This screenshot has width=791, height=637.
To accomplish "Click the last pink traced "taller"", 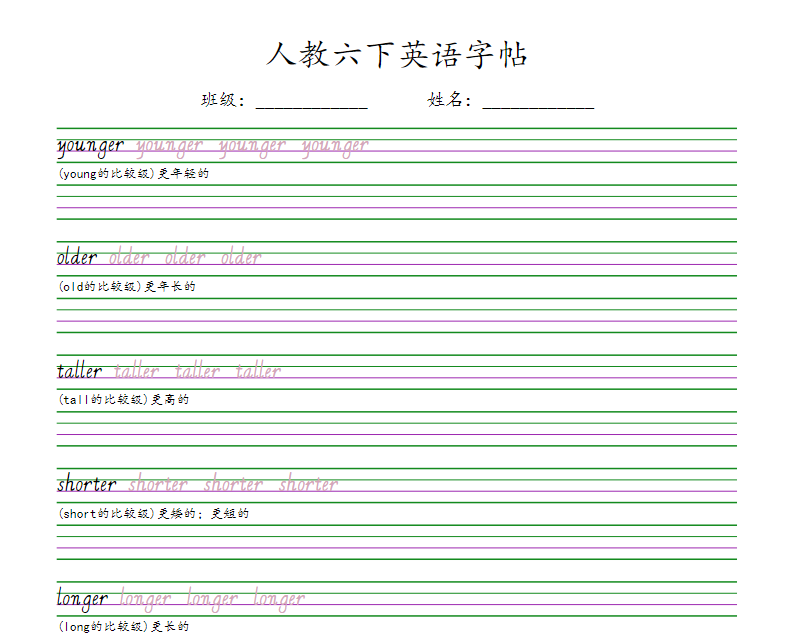I will point(258,371).
